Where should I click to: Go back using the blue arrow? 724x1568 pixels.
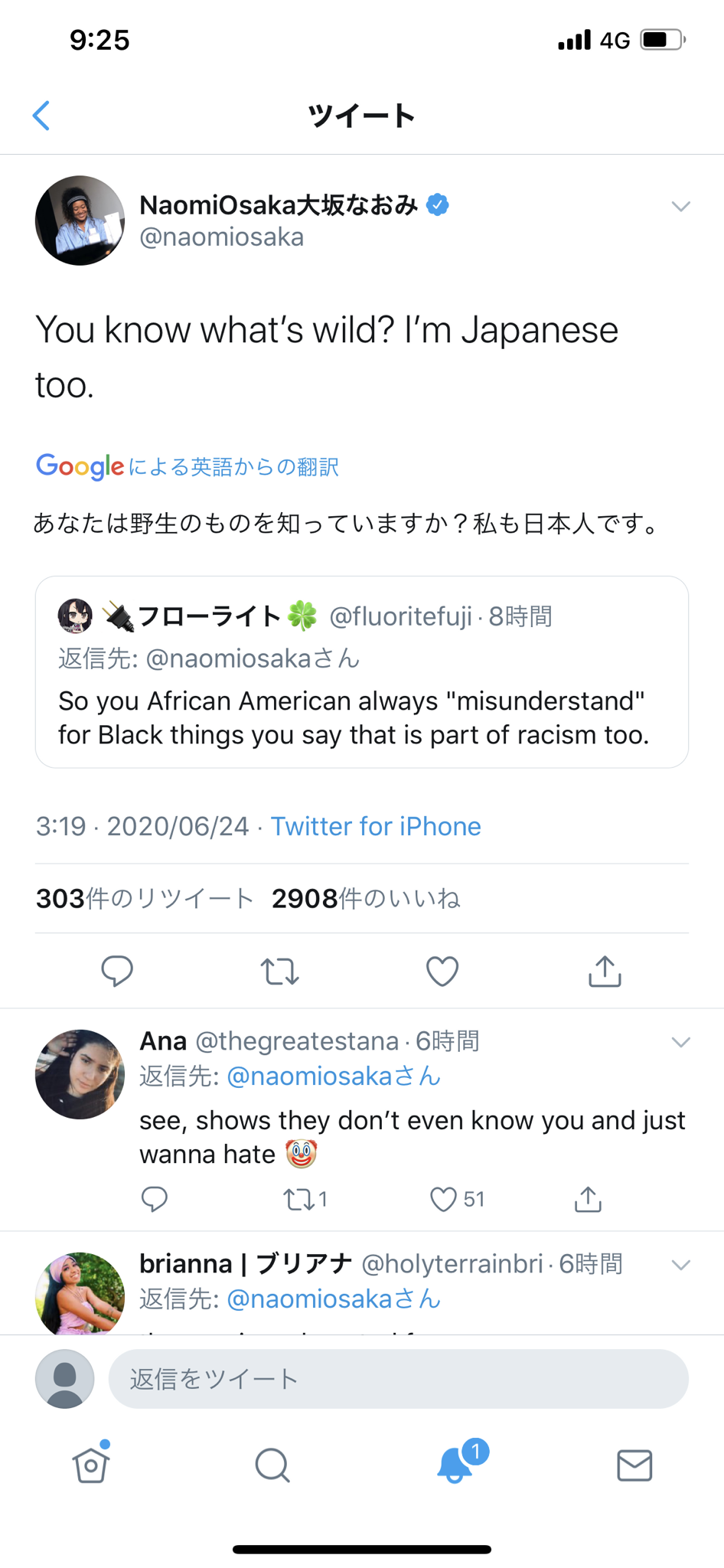click(42, 116)
